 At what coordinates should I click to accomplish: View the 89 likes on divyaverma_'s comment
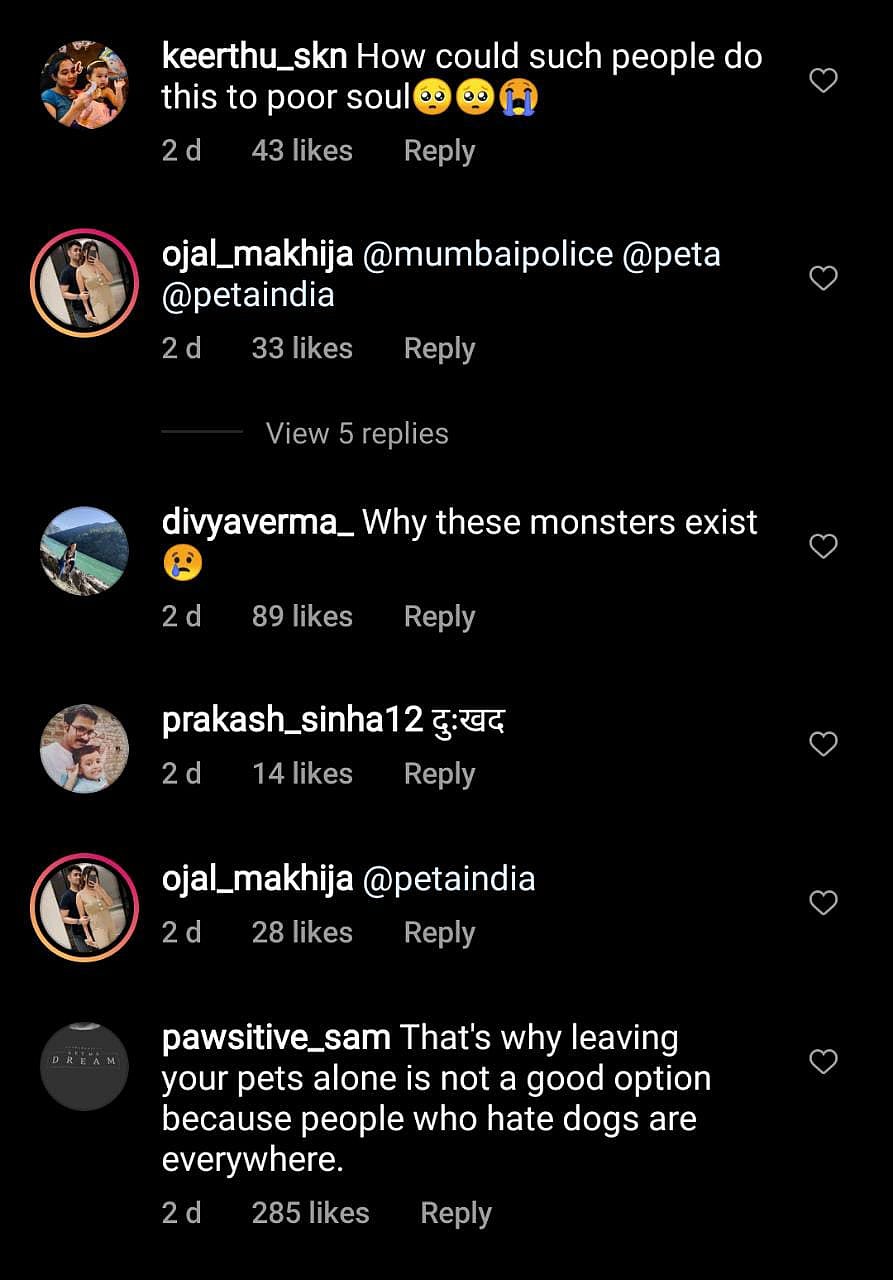(302, 617)
